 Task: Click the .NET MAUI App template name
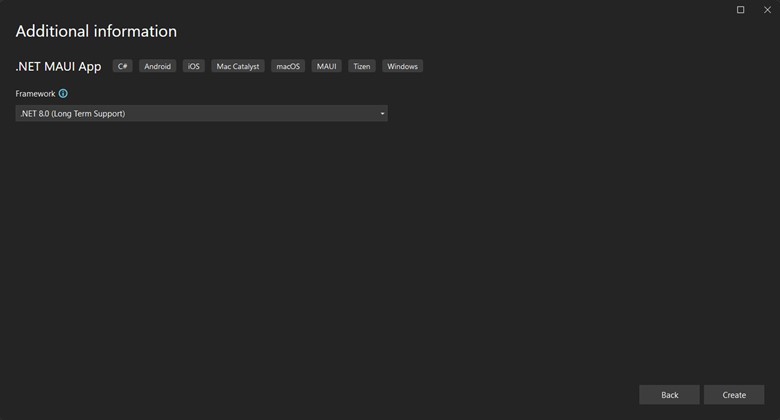[58, 67]
